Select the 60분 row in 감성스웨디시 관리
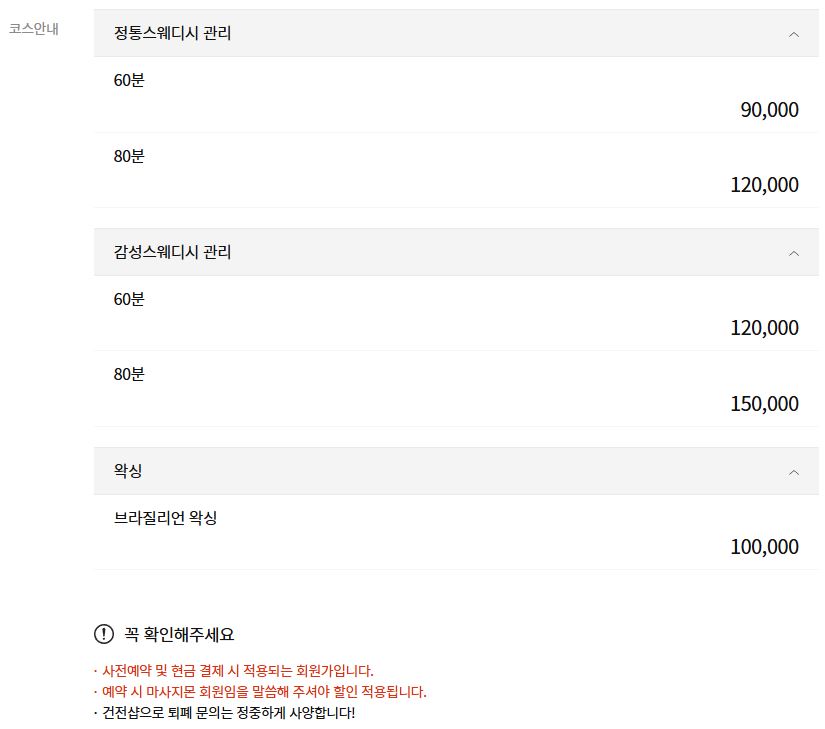 click(x=126, y=299)
